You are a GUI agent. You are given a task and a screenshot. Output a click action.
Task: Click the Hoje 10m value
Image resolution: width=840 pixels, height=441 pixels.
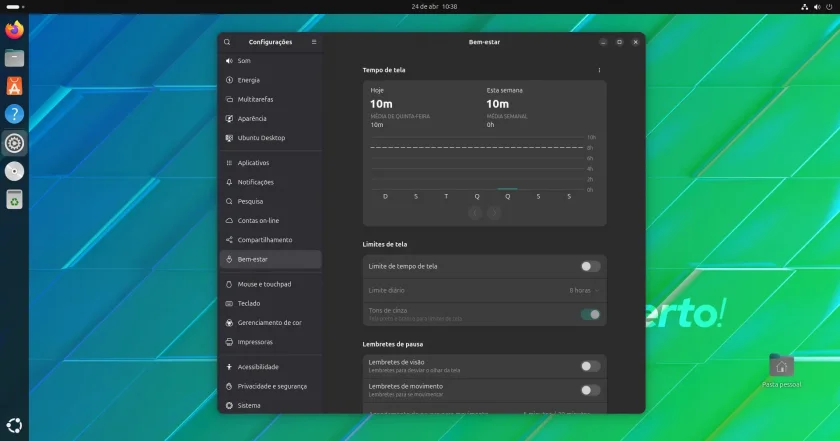click(x=381, y=104)
